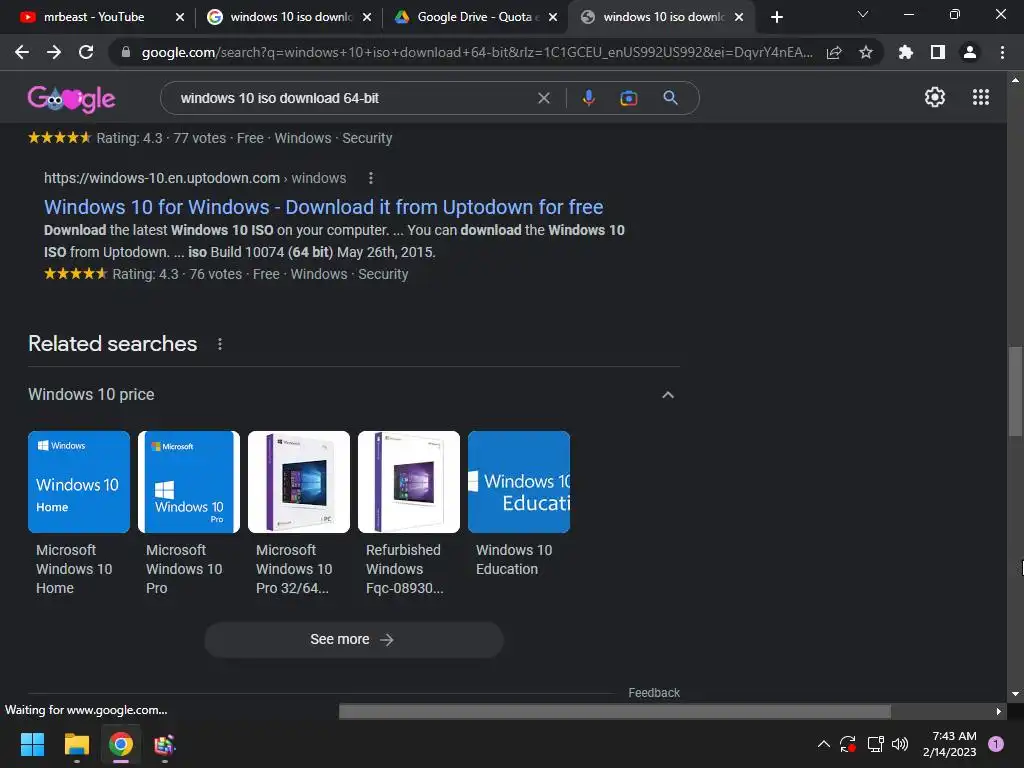
Task: Close the Google Drive tab
Action: pos(553,17)
